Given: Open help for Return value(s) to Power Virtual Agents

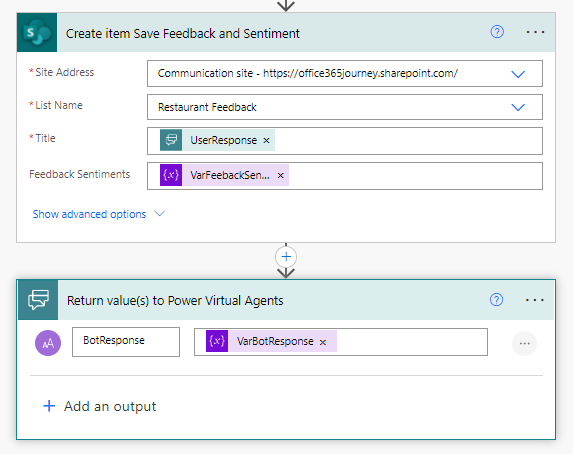Looking at the screenshot, I should point(496,300).
